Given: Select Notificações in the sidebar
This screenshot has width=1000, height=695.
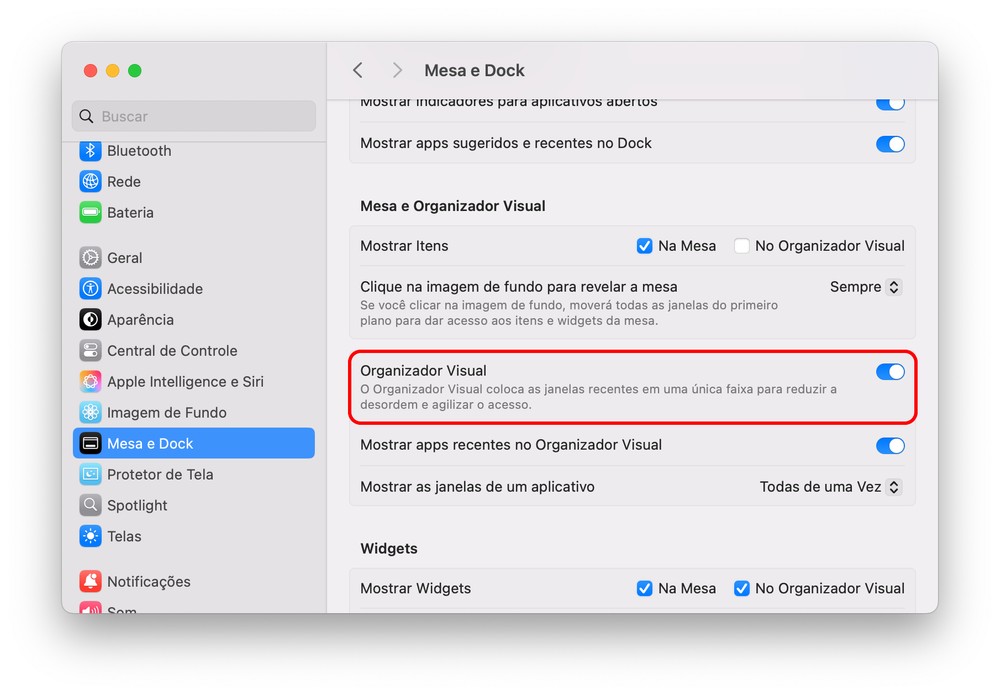Looking at the screenshot, I should [193, 582].
